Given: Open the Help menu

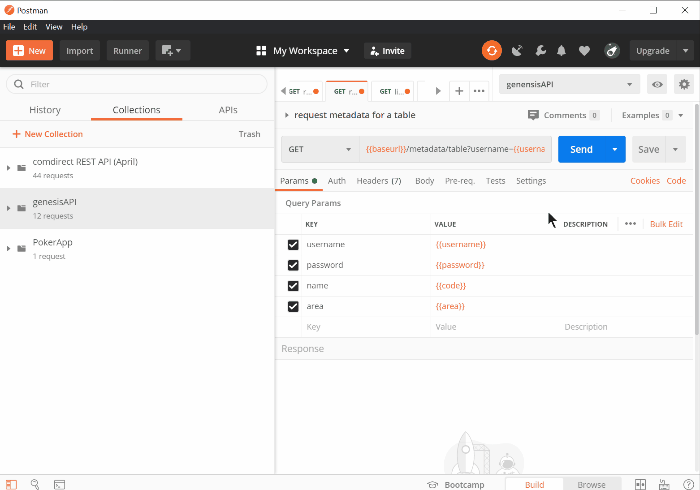Looking at the screenshot, I should click(x=79, y=27).
